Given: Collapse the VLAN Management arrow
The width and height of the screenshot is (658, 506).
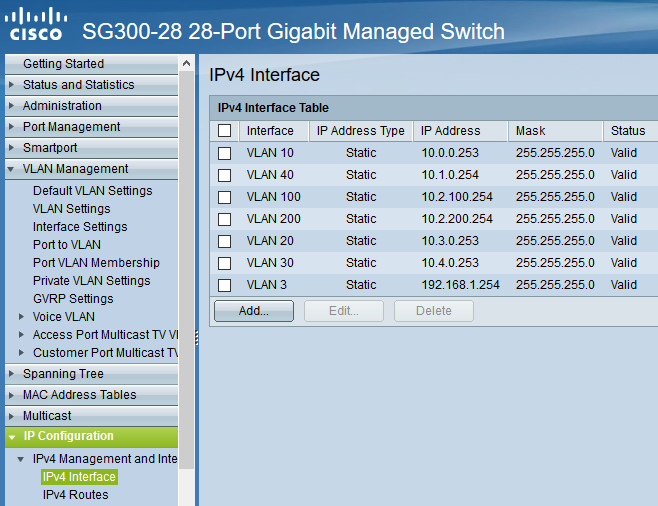Looking at the screenshot, I should 11,169.
